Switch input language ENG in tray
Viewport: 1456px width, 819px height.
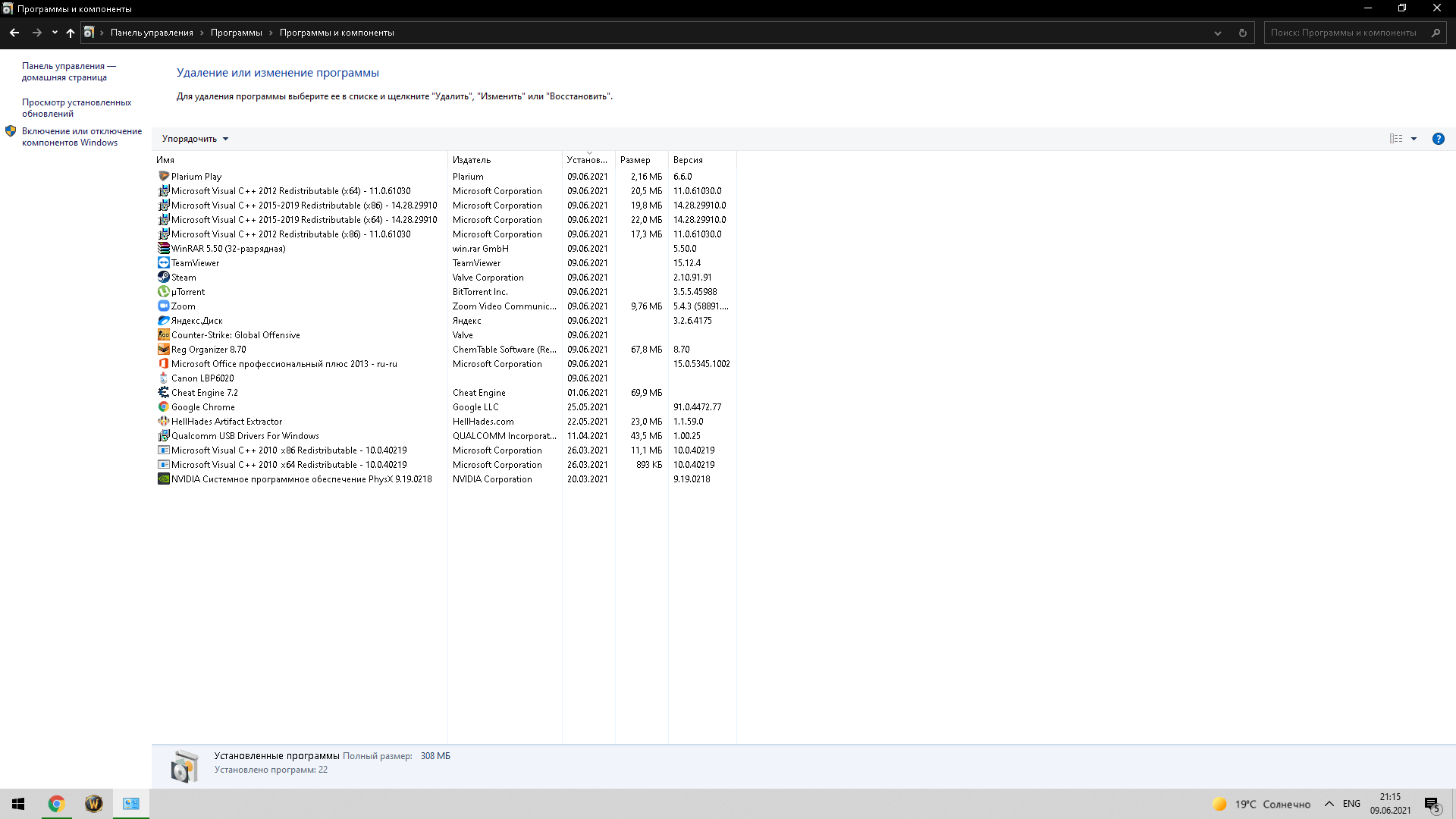coord(1351,804)
